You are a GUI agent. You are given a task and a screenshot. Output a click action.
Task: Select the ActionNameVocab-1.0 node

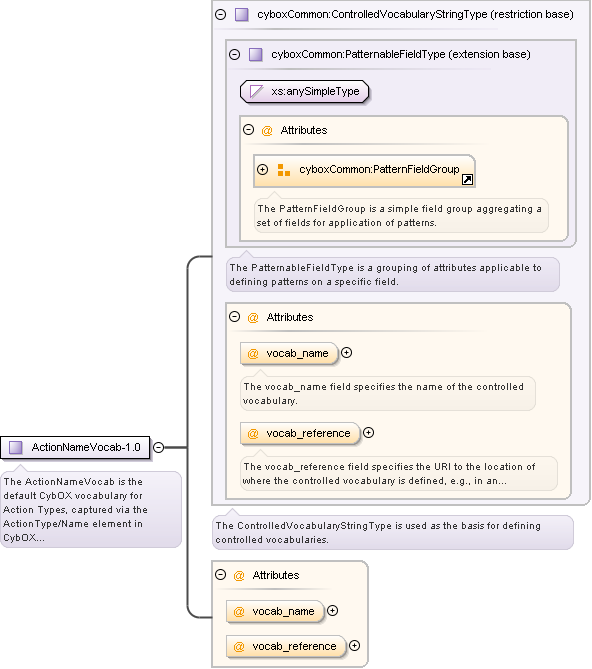pyautogui.click(x=75, y=447)
